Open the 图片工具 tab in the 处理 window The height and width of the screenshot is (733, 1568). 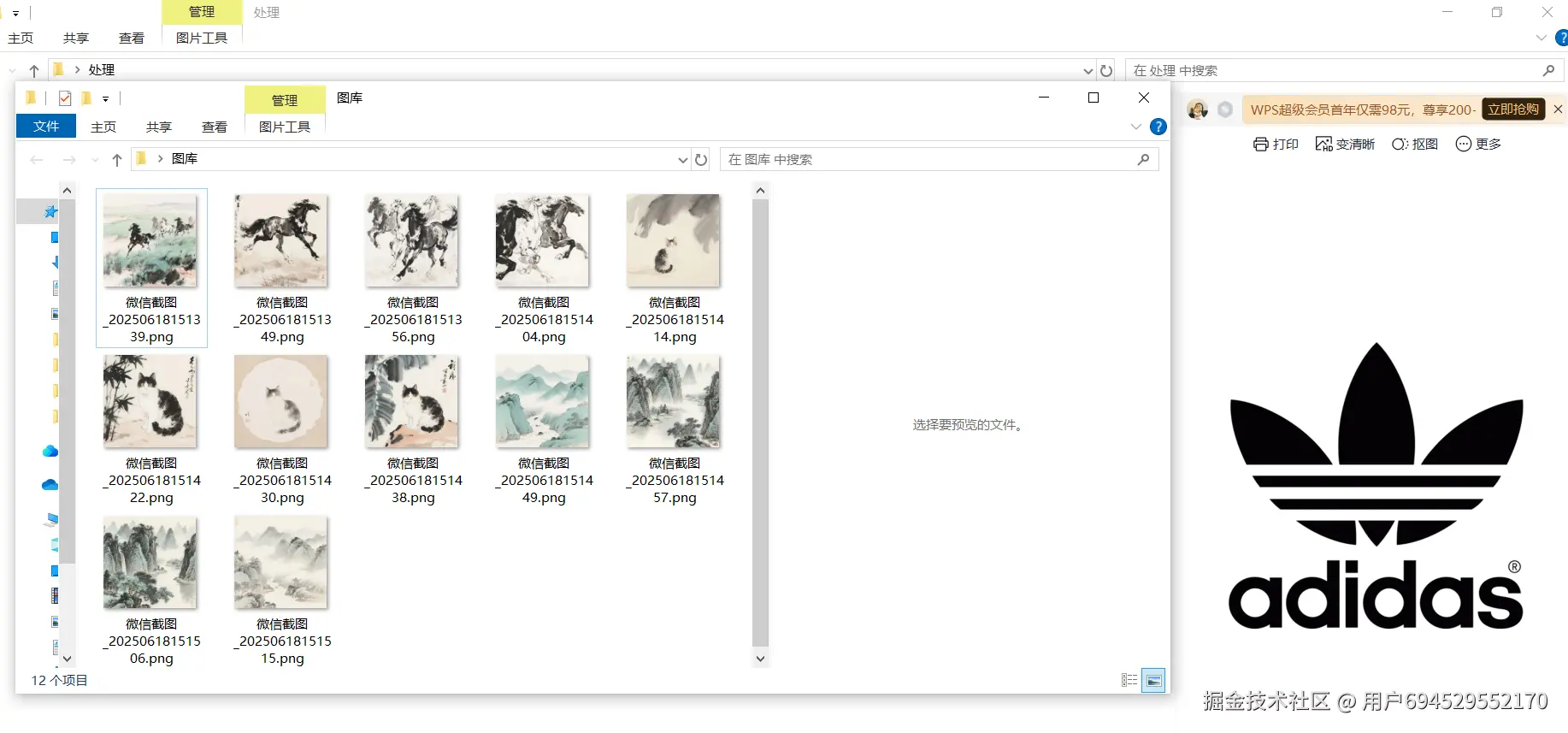click(x=202, y=38)
